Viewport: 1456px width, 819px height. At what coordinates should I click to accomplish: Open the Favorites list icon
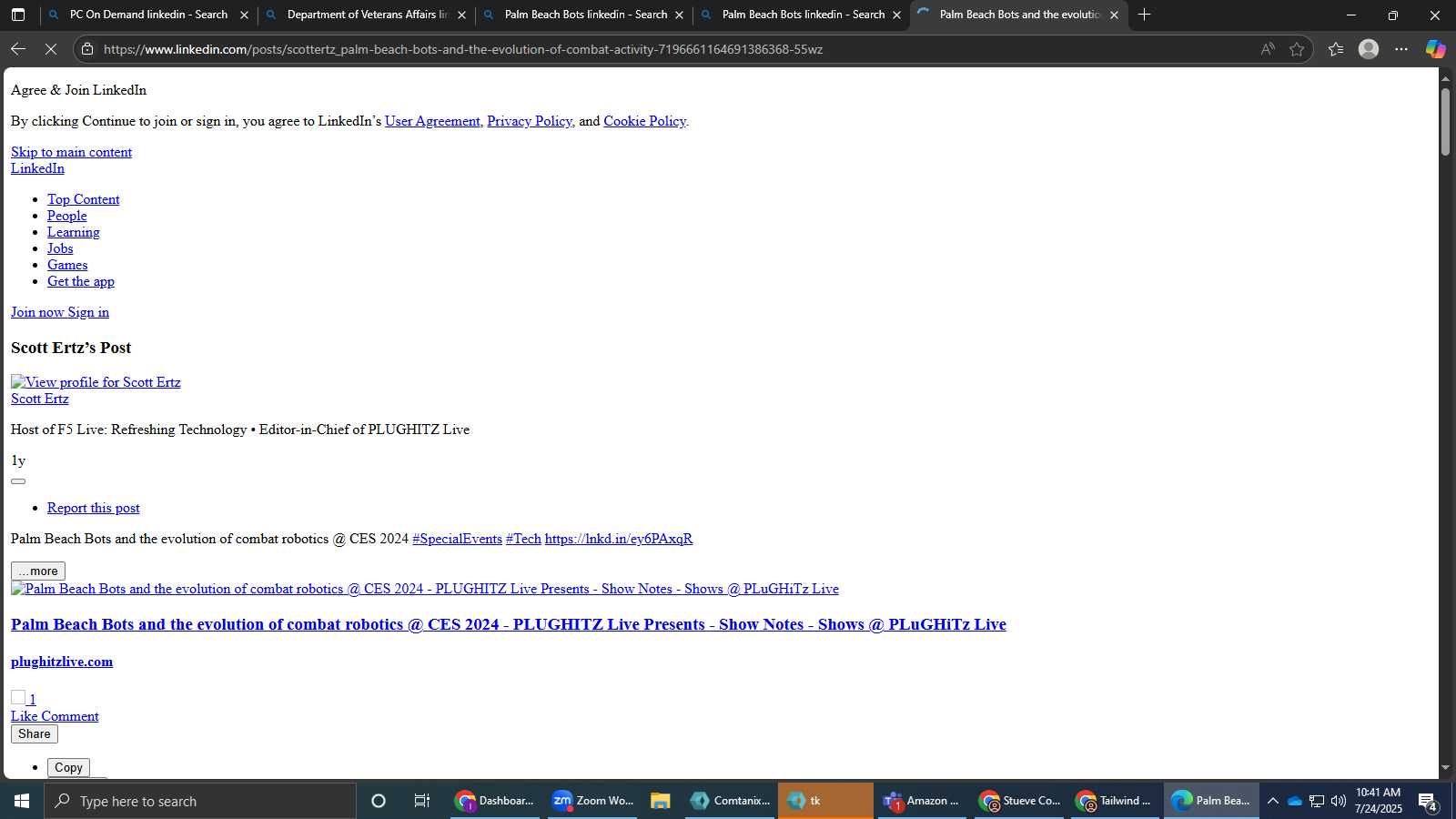click(1335, 49)
